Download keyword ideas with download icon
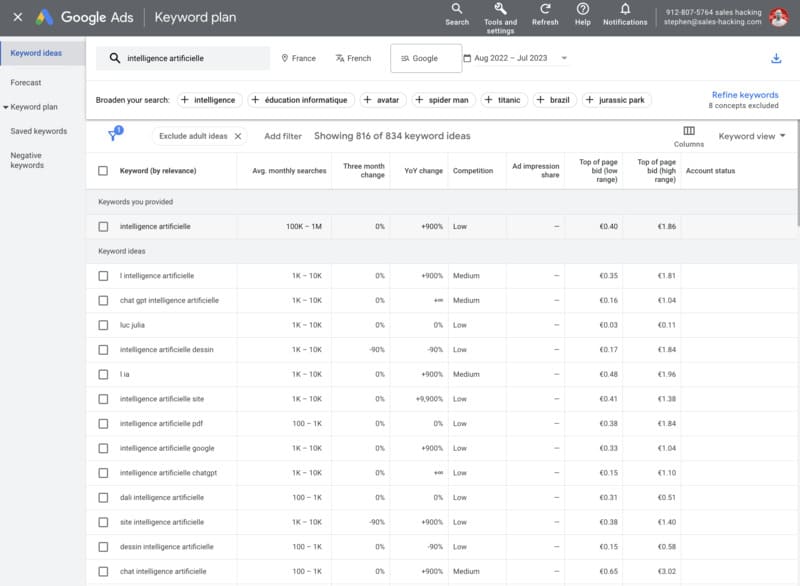800x586 pixels. (x=776, y=58)
